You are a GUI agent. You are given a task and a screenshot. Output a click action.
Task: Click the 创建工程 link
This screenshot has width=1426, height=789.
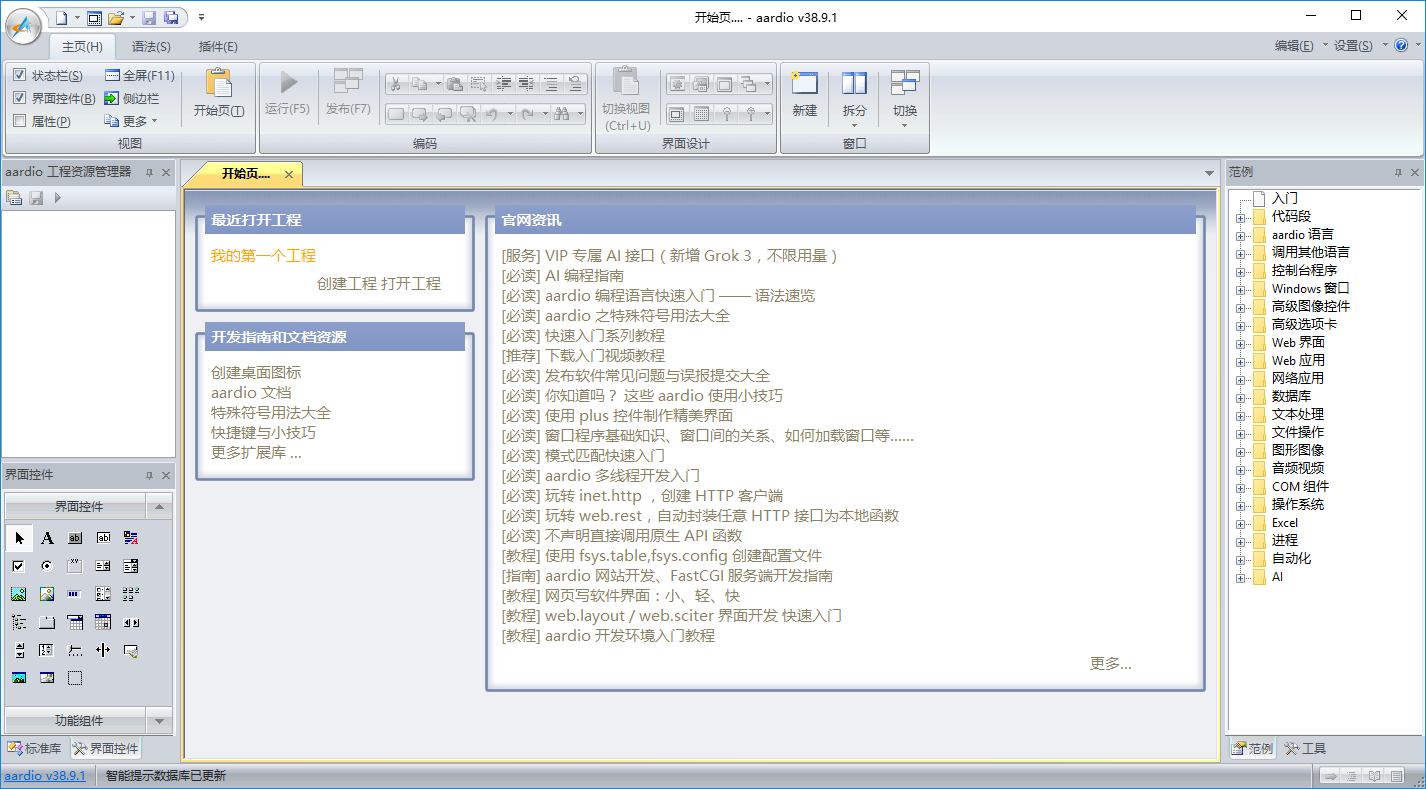(347, 283)
